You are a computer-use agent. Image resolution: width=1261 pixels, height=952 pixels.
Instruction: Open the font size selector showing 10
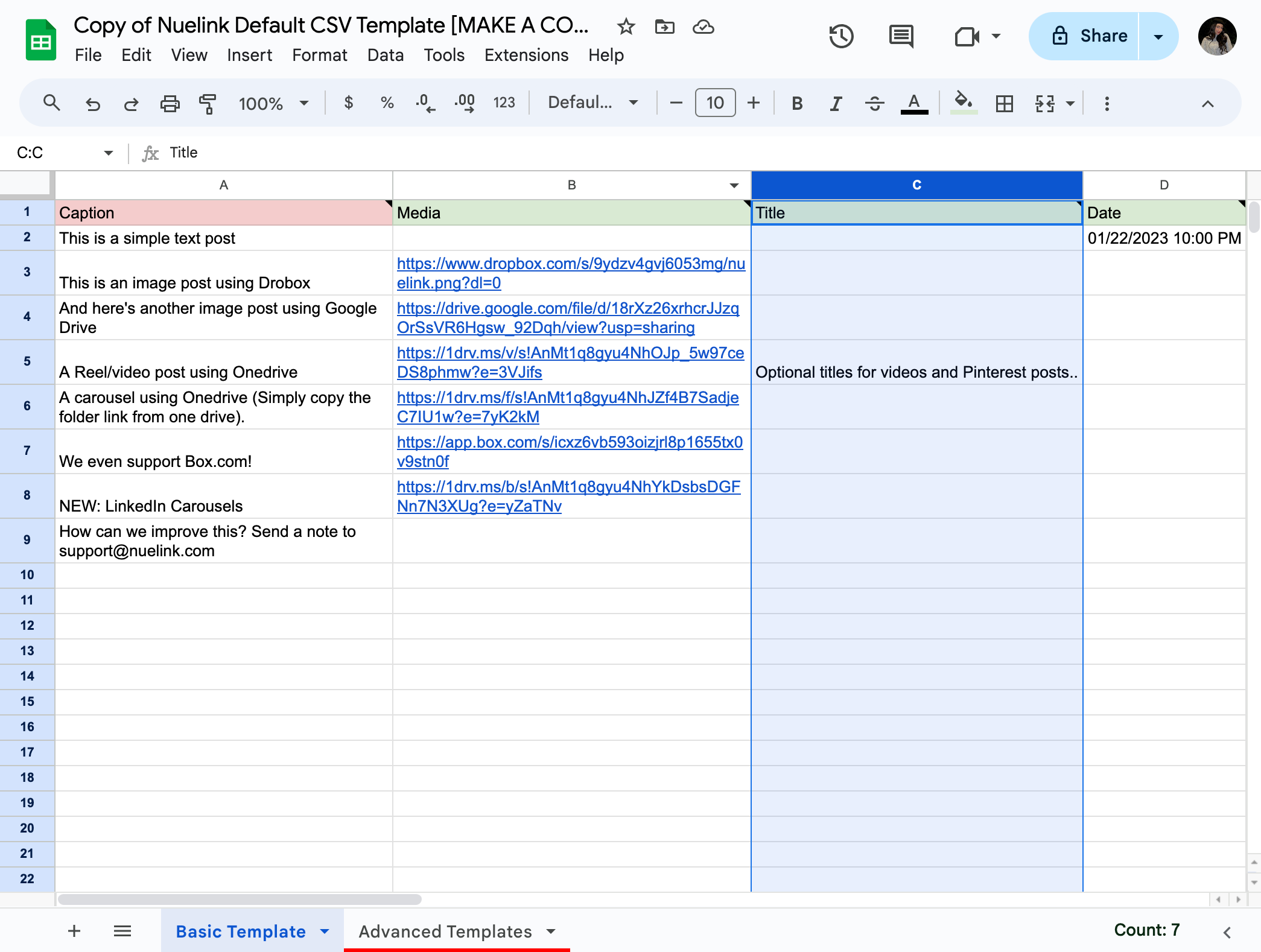[x=714, y=104]
